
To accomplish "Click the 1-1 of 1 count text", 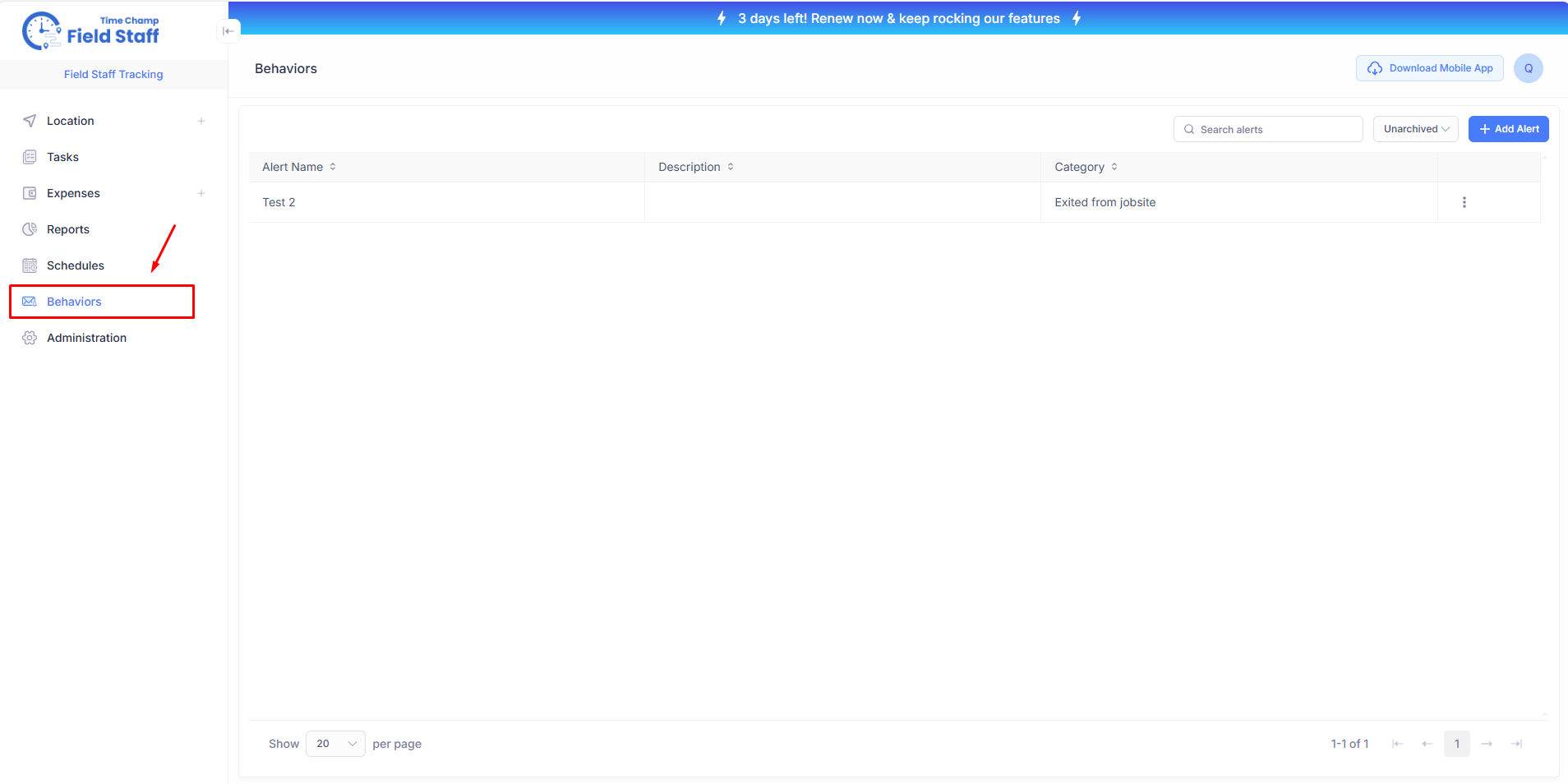I will [x=1350, y=744].
